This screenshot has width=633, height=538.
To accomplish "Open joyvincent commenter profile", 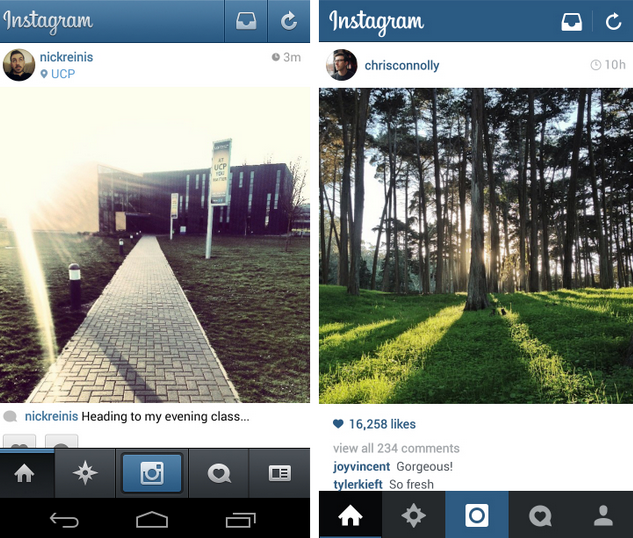I will coord(361,466).
